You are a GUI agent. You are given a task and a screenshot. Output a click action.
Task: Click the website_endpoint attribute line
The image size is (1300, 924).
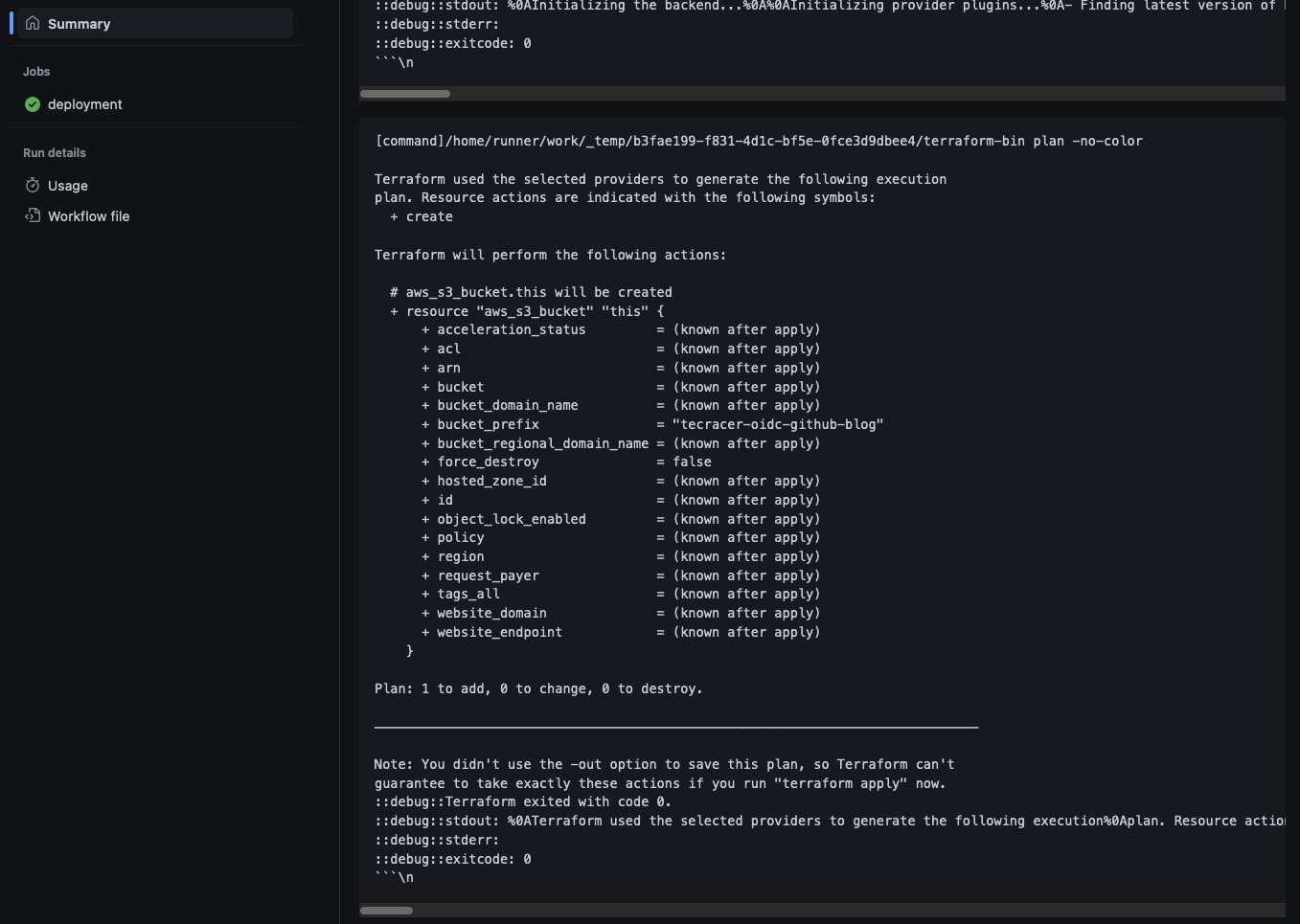coord(499,632)
